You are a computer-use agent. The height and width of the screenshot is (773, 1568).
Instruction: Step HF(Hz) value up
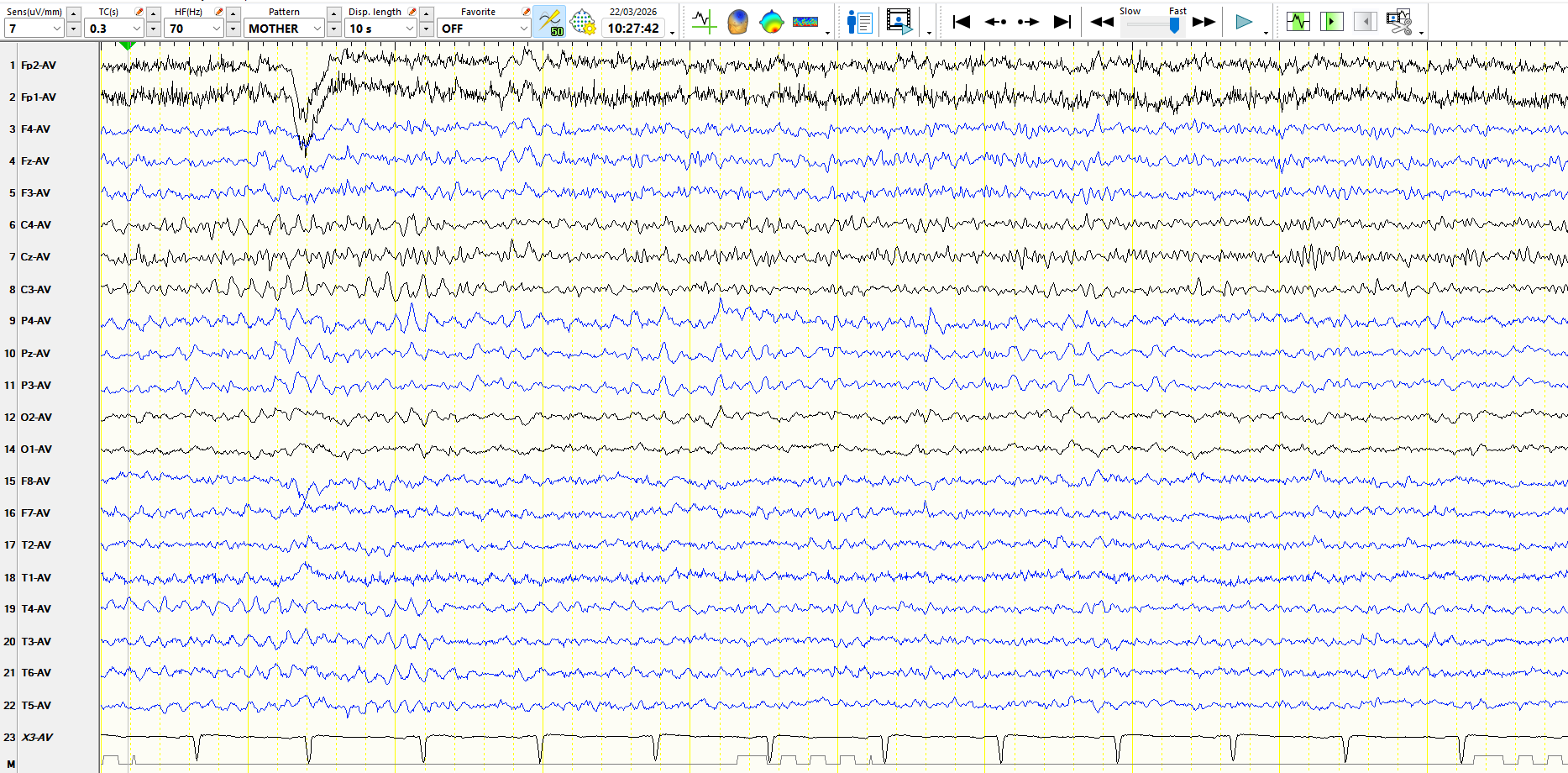click(x=233, y=13)
